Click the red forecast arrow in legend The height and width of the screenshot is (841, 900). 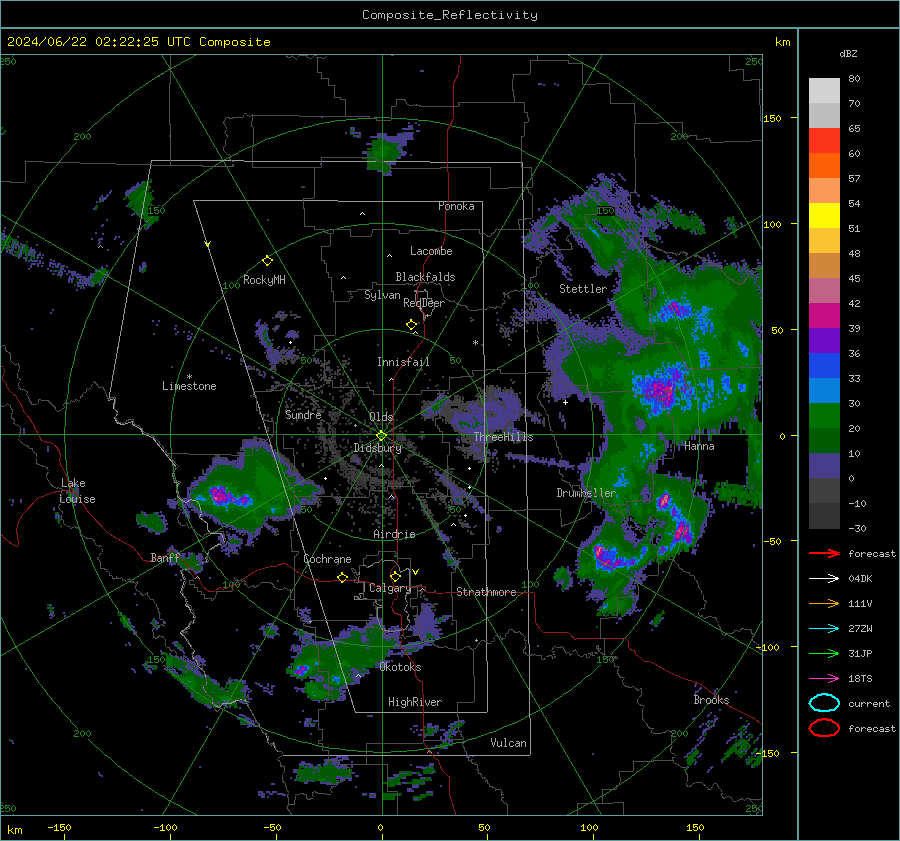click(824, 553)
